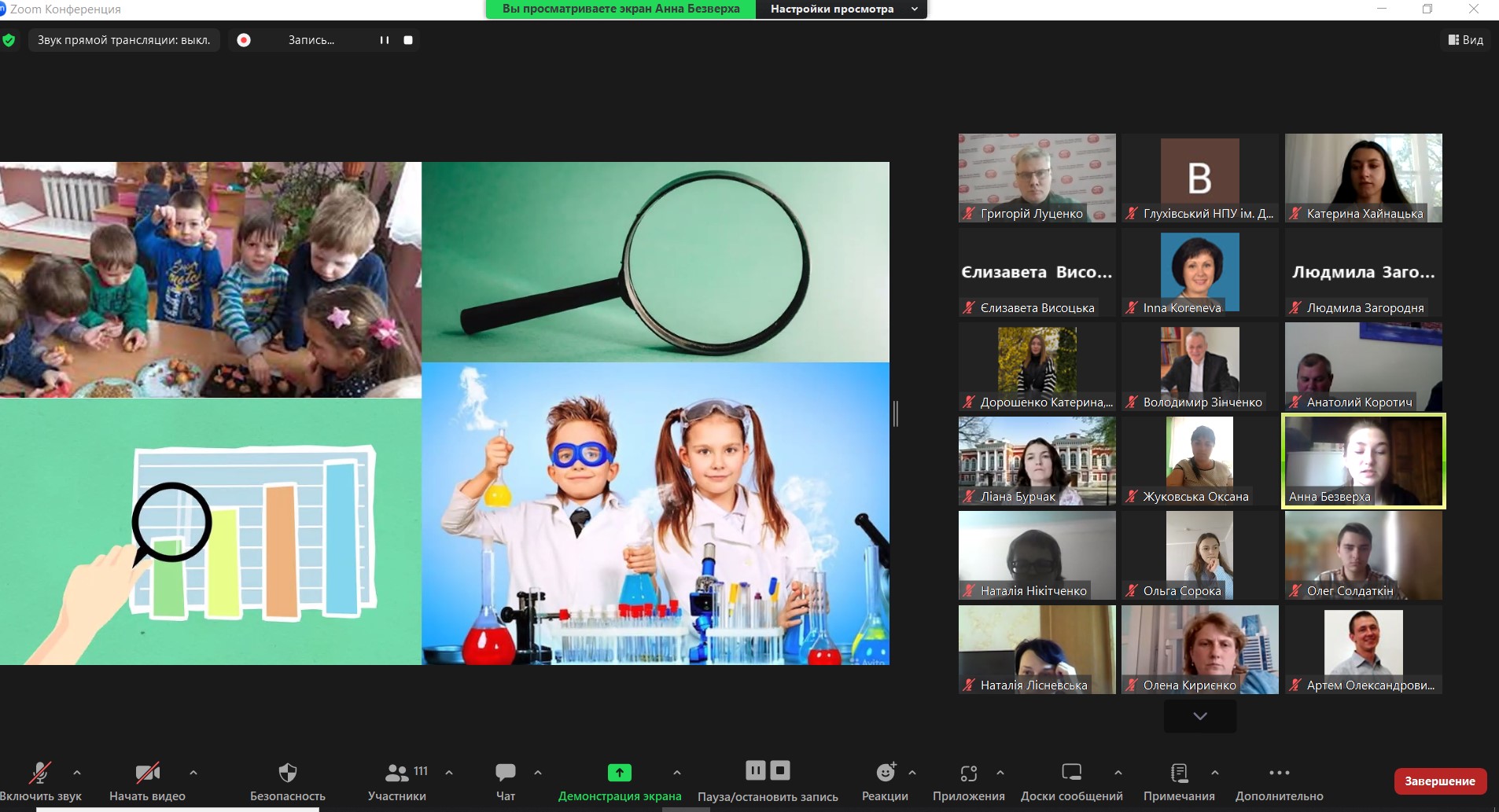Select Артем Олександрович's tile
1499x812 pixels.
[x=1364, y=649]
